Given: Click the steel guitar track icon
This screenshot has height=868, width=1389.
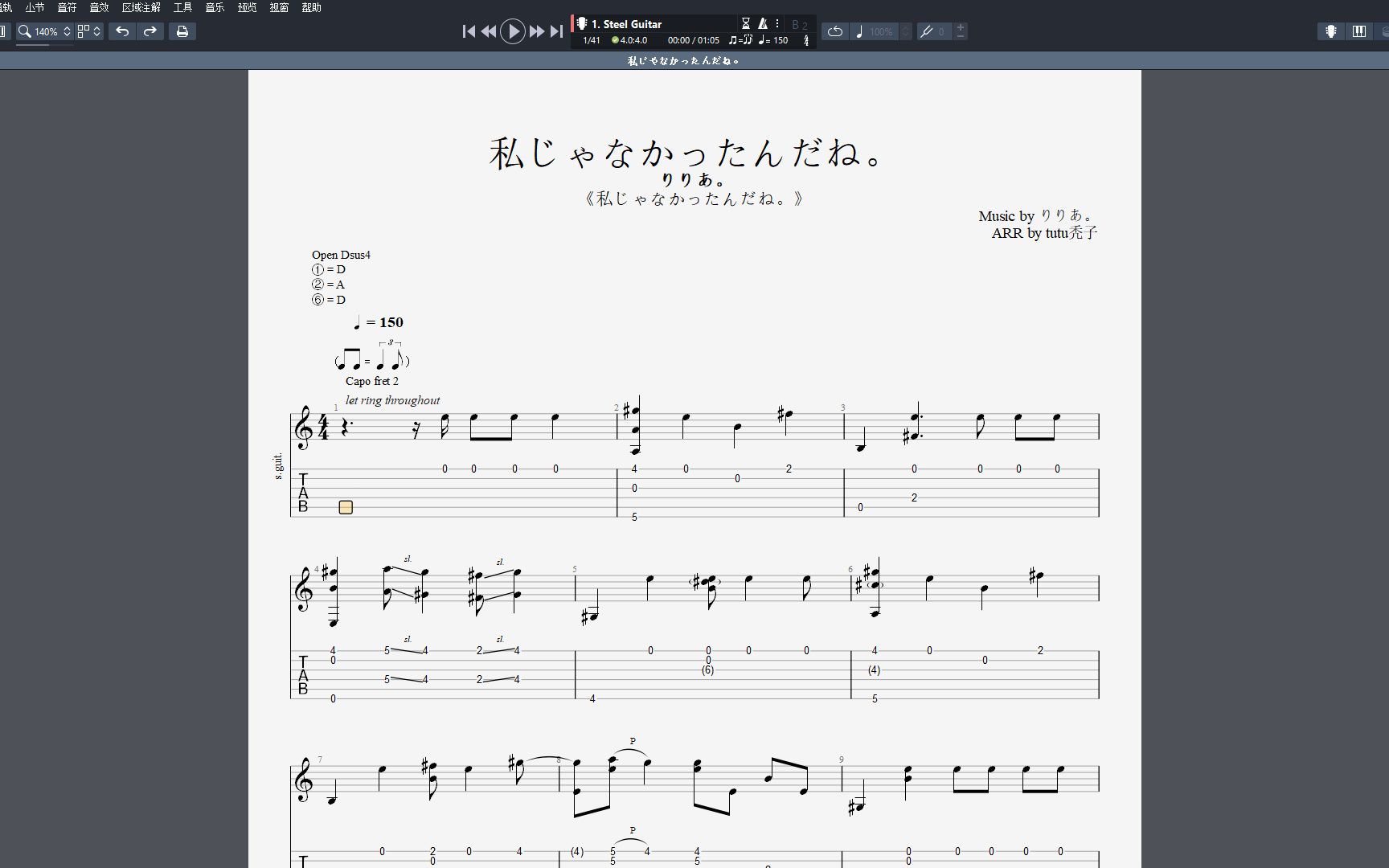Looking at the screenshot, I should point(582,24).
